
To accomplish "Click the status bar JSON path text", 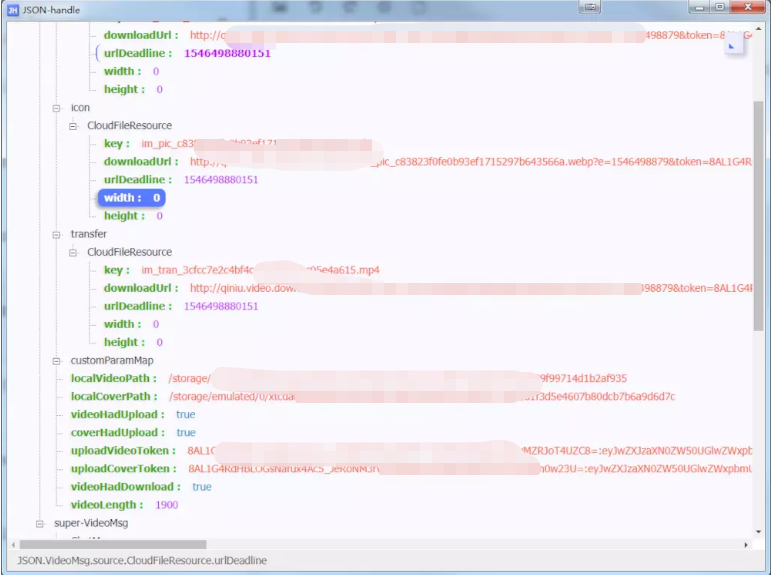I will tap(142, 561).
